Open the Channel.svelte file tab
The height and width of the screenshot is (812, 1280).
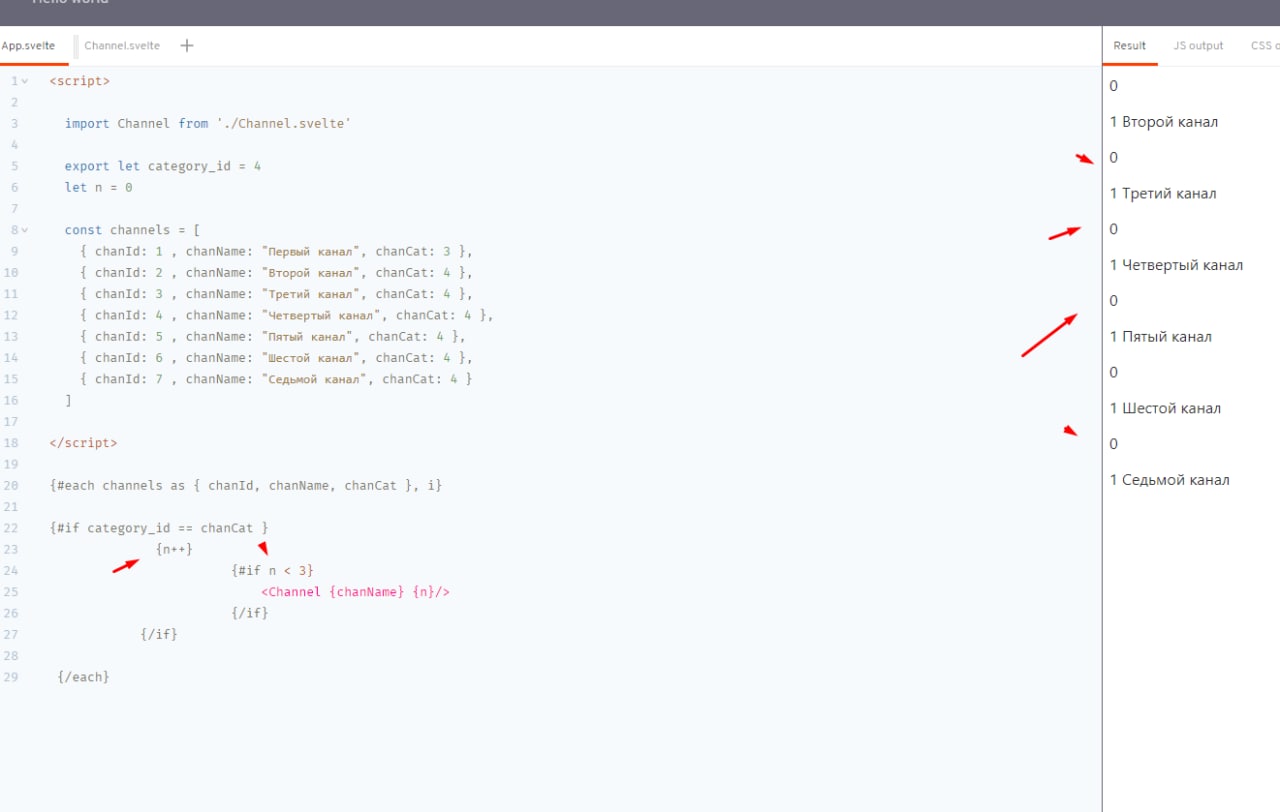pyautogui.click(x=121, y=46)
